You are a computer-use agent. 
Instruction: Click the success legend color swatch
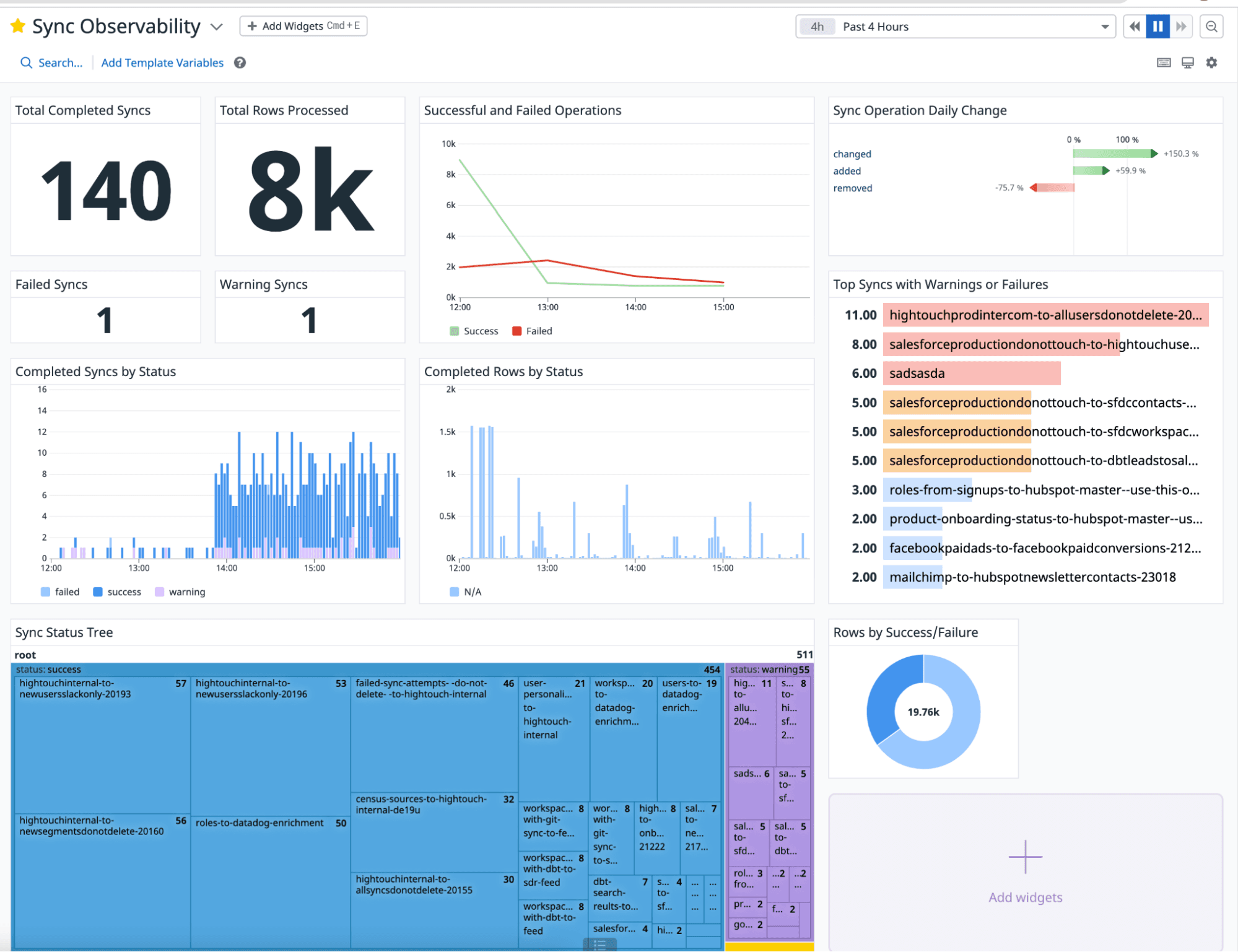tap(98, 592)
